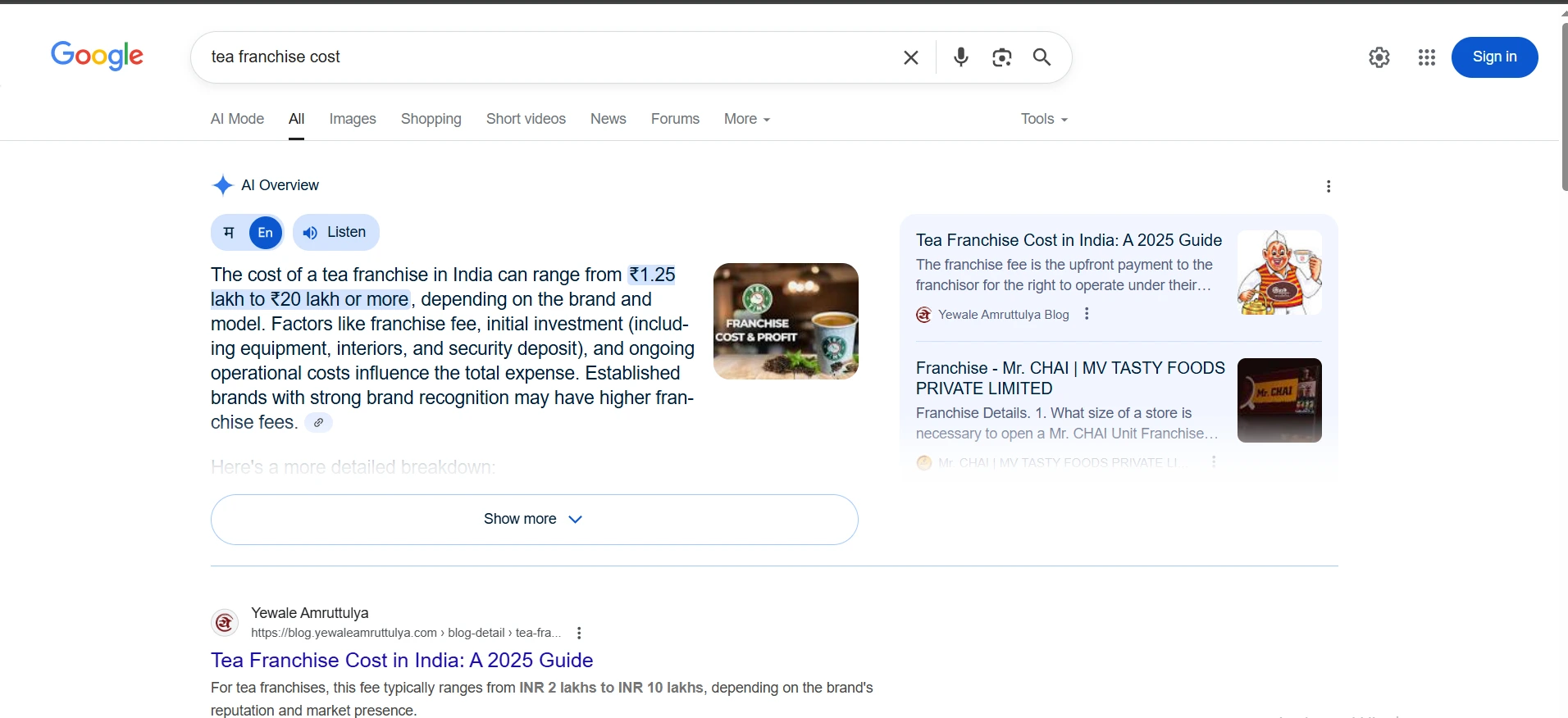Select the All results tab
1568x718 pixels.
pyautogui.click(x=296, y=119)
